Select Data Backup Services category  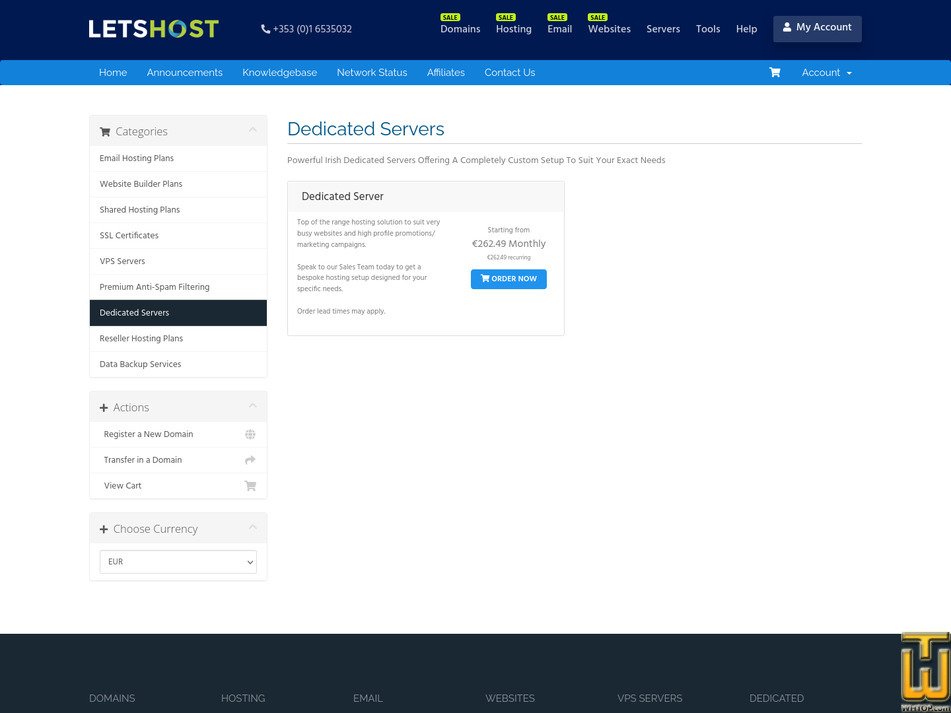click(x=178, y=364)
